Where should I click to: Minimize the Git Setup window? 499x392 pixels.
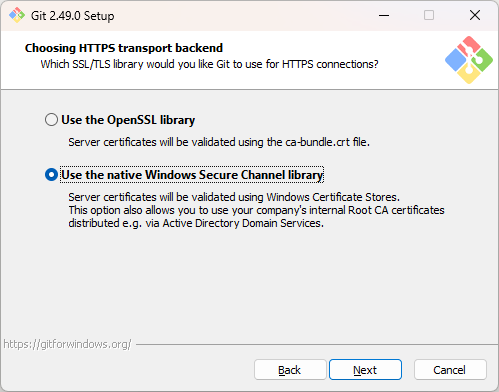coord(384,15)
